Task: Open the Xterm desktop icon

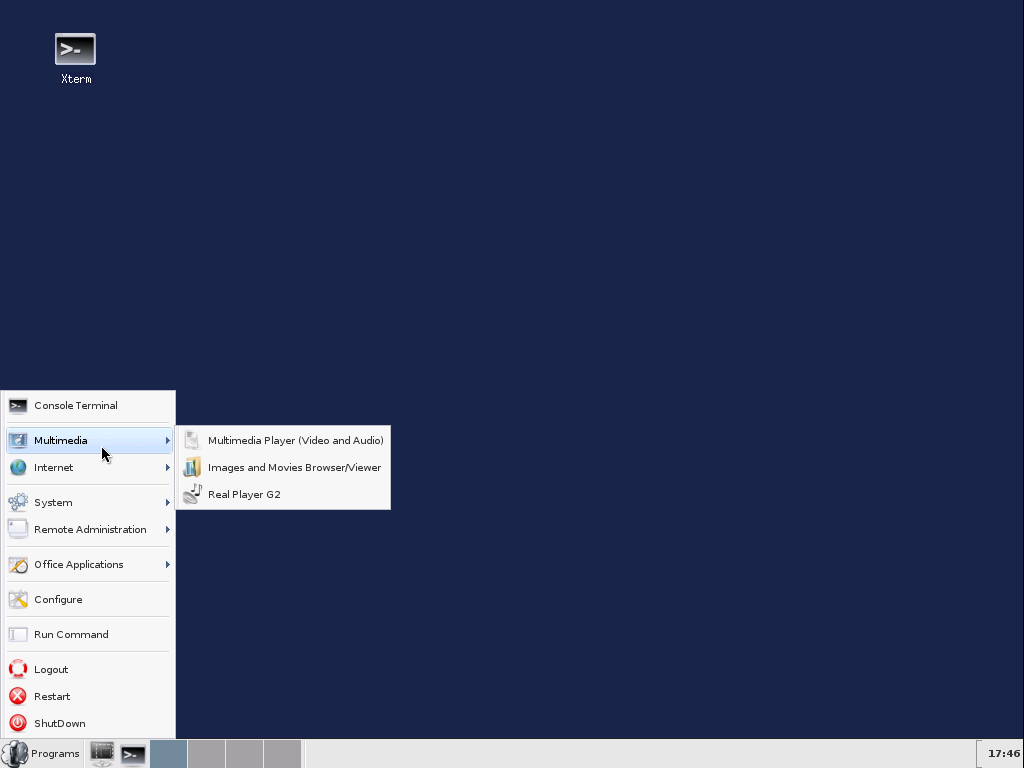Action: click(75, 49)
